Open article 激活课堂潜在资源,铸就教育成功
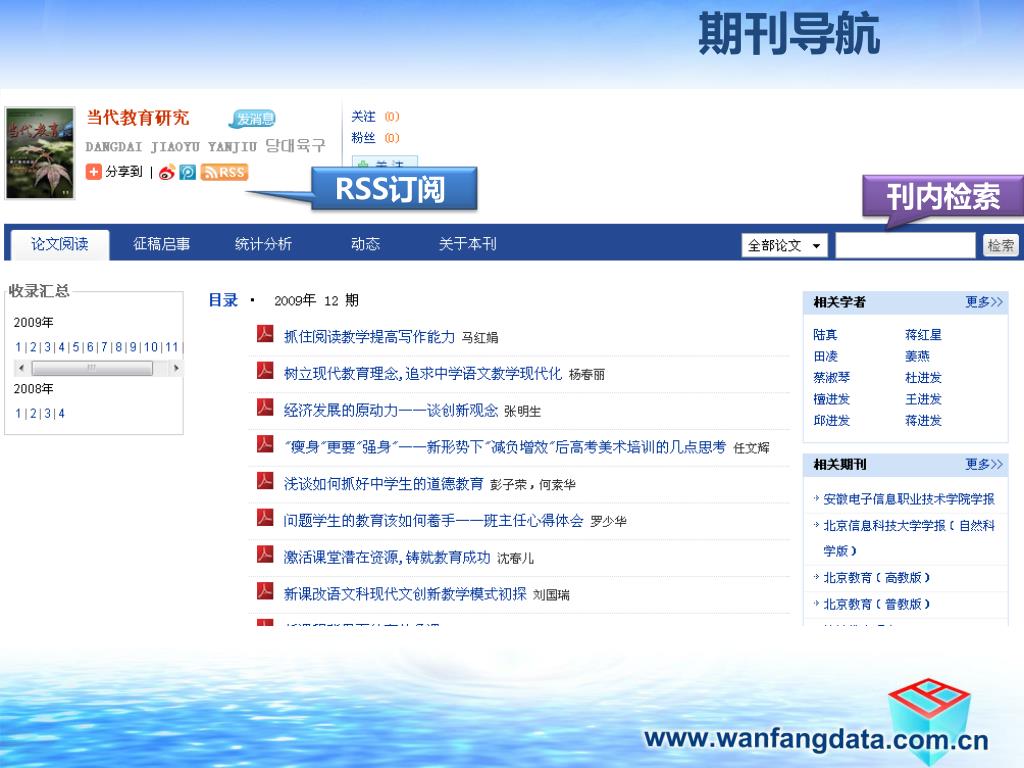The height and width of the screenshot is (768, 1024). click(x=387, y=557)
